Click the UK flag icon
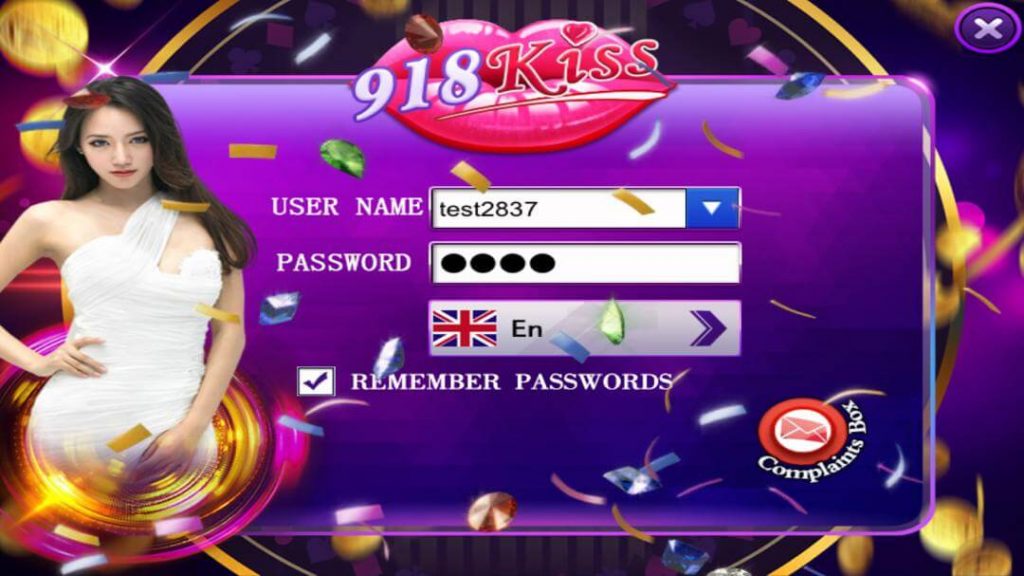This screenshot has width=1024, height=576. [x=464, y=328]
